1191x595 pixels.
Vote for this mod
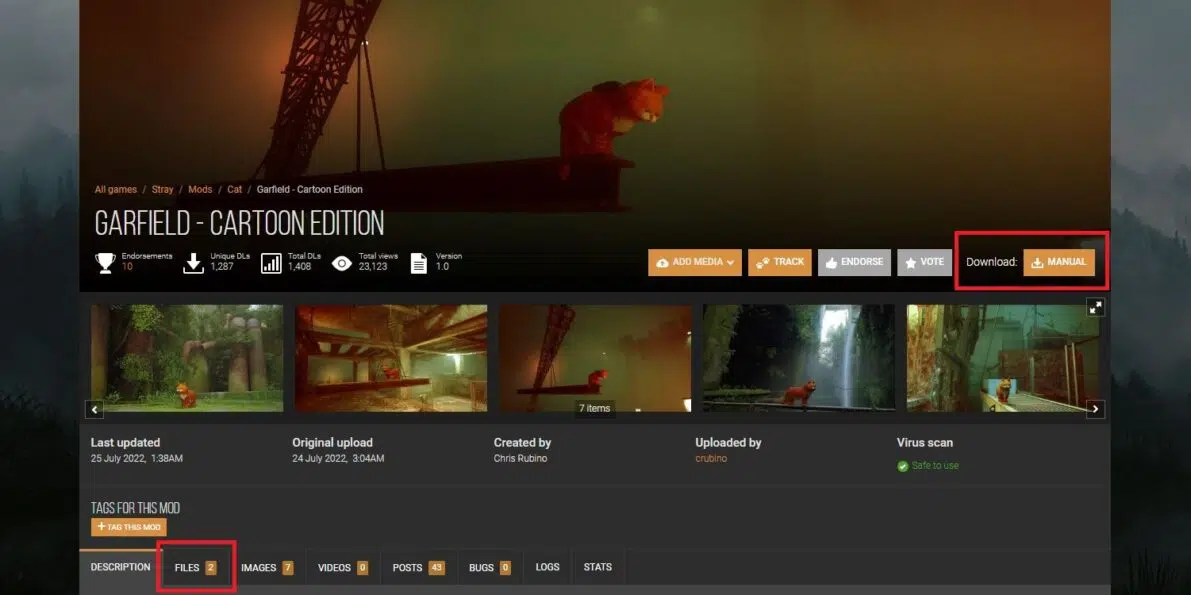point(924,262)
